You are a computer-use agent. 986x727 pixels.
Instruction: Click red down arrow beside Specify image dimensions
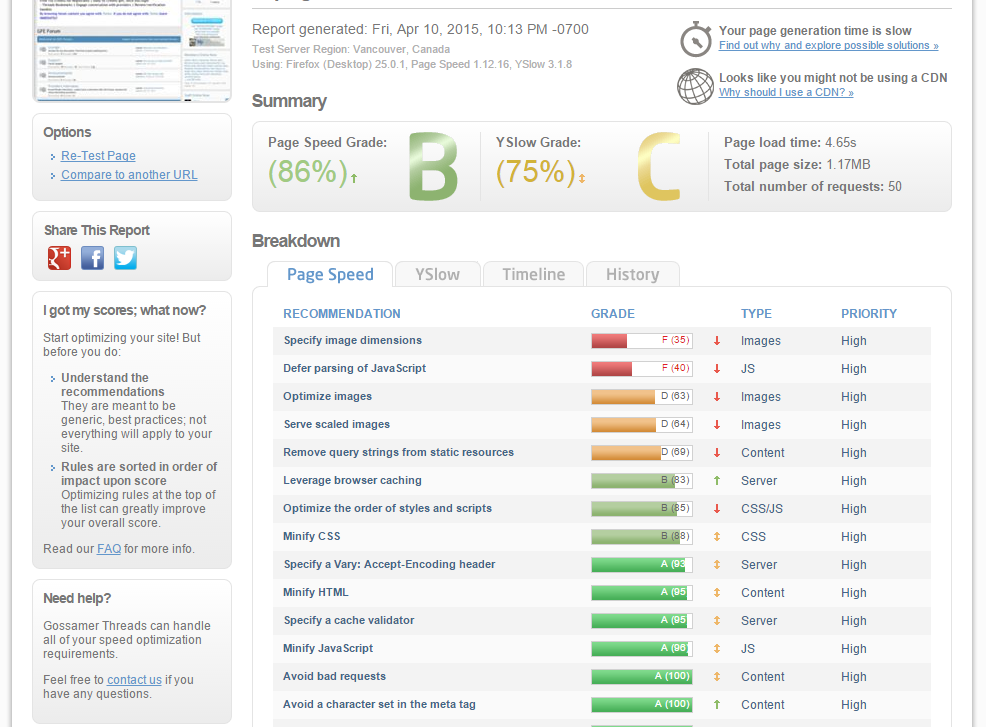click(x=717, y=341)
